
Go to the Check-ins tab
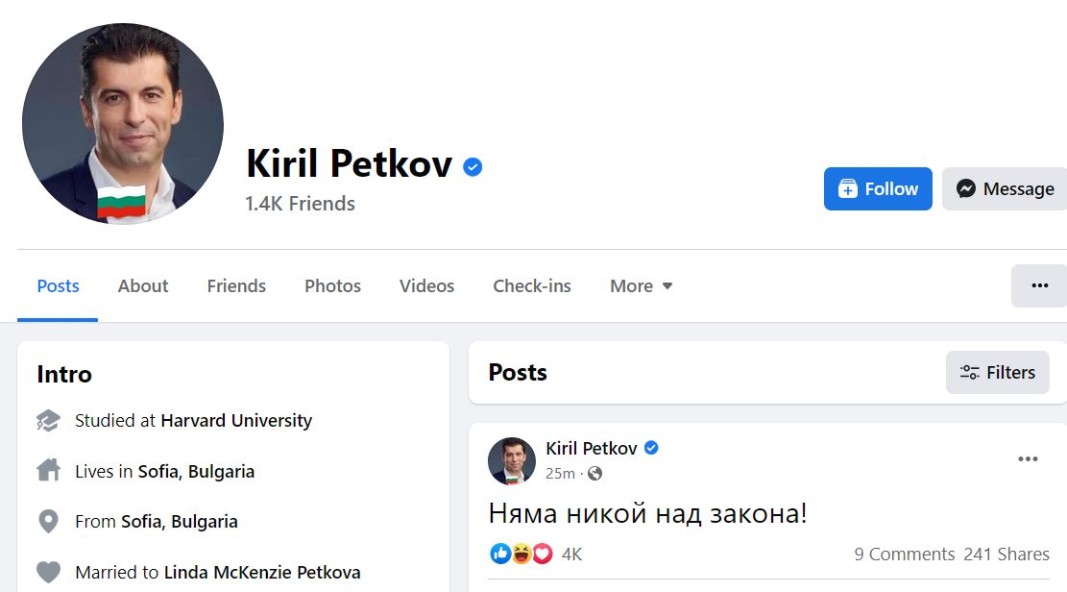[532, 286]
